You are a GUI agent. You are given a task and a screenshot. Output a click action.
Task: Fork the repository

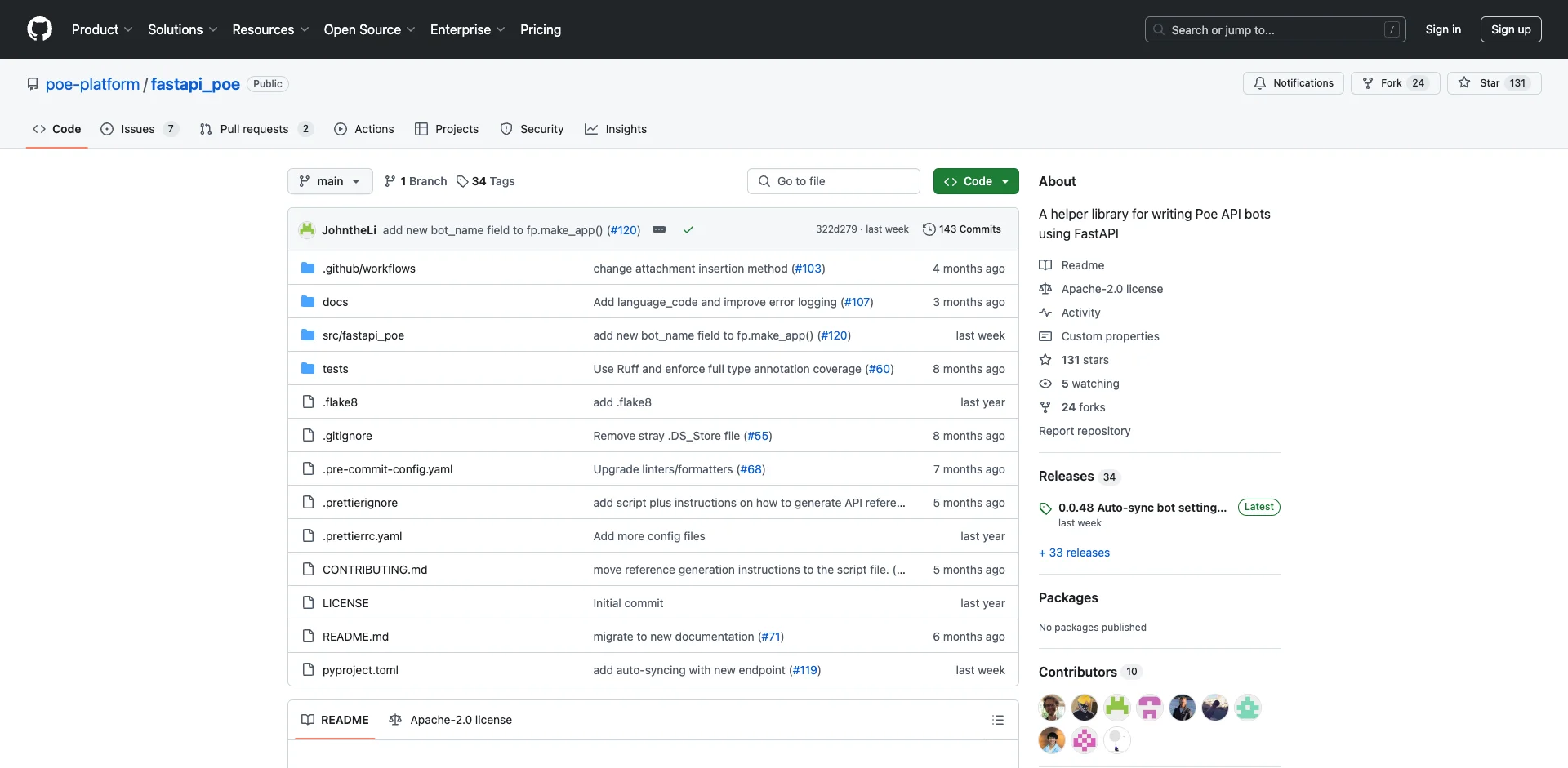coord(1395,83)
